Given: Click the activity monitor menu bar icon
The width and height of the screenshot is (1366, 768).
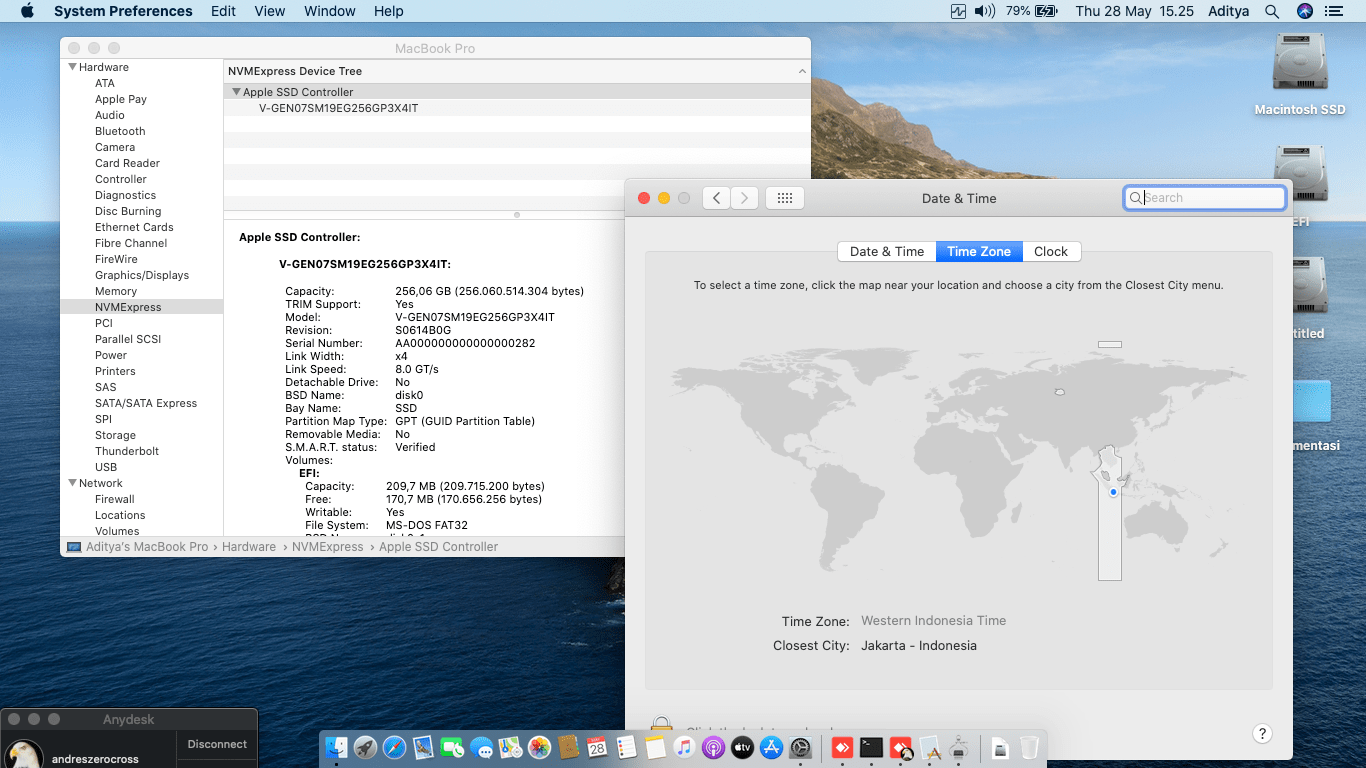Looking at the screenshot, I should (958, 11).
